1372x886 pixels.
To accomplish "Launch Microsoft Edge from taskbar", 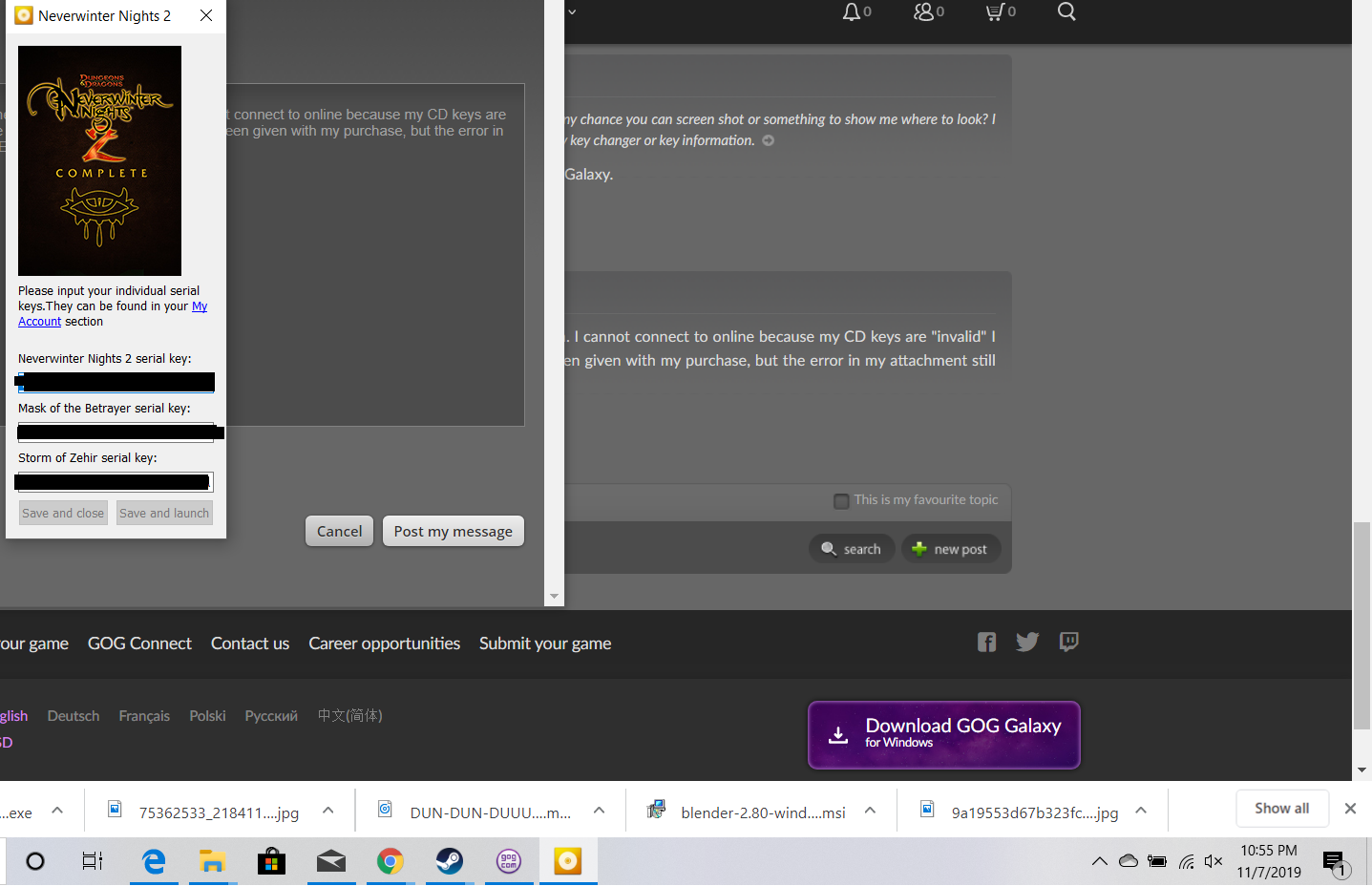I will (x=154, y=862).
